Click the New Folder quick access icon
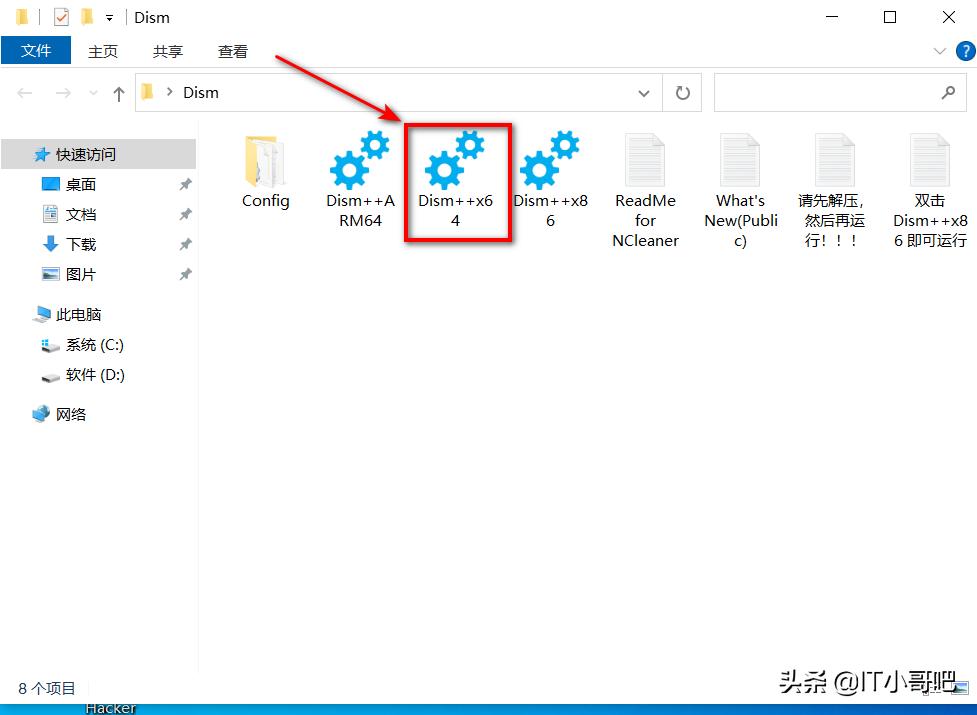Image resolution: width=977 pixels, height=715 pixels. pyautogui.click(x=87, y=17)
